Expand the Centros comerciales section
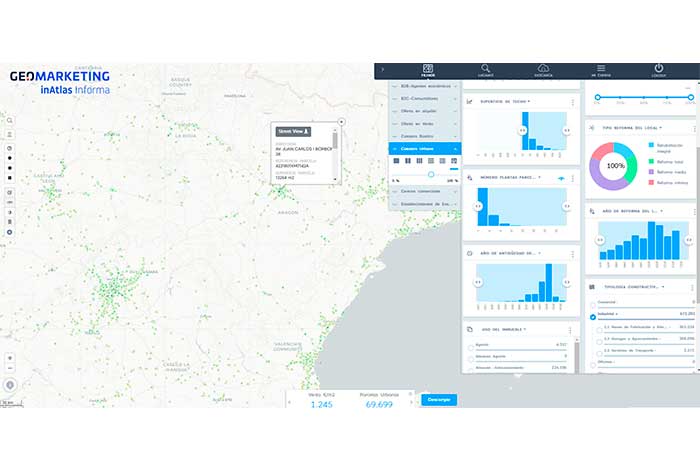The width and height of the screenshot is (700, 471). (x=425, y=191)
